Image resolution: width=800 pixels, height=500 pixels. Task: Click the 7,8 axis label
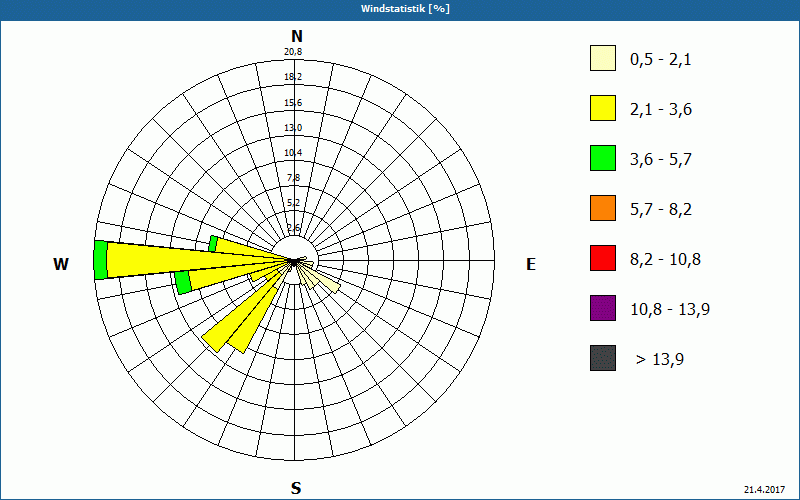(294, 178)
